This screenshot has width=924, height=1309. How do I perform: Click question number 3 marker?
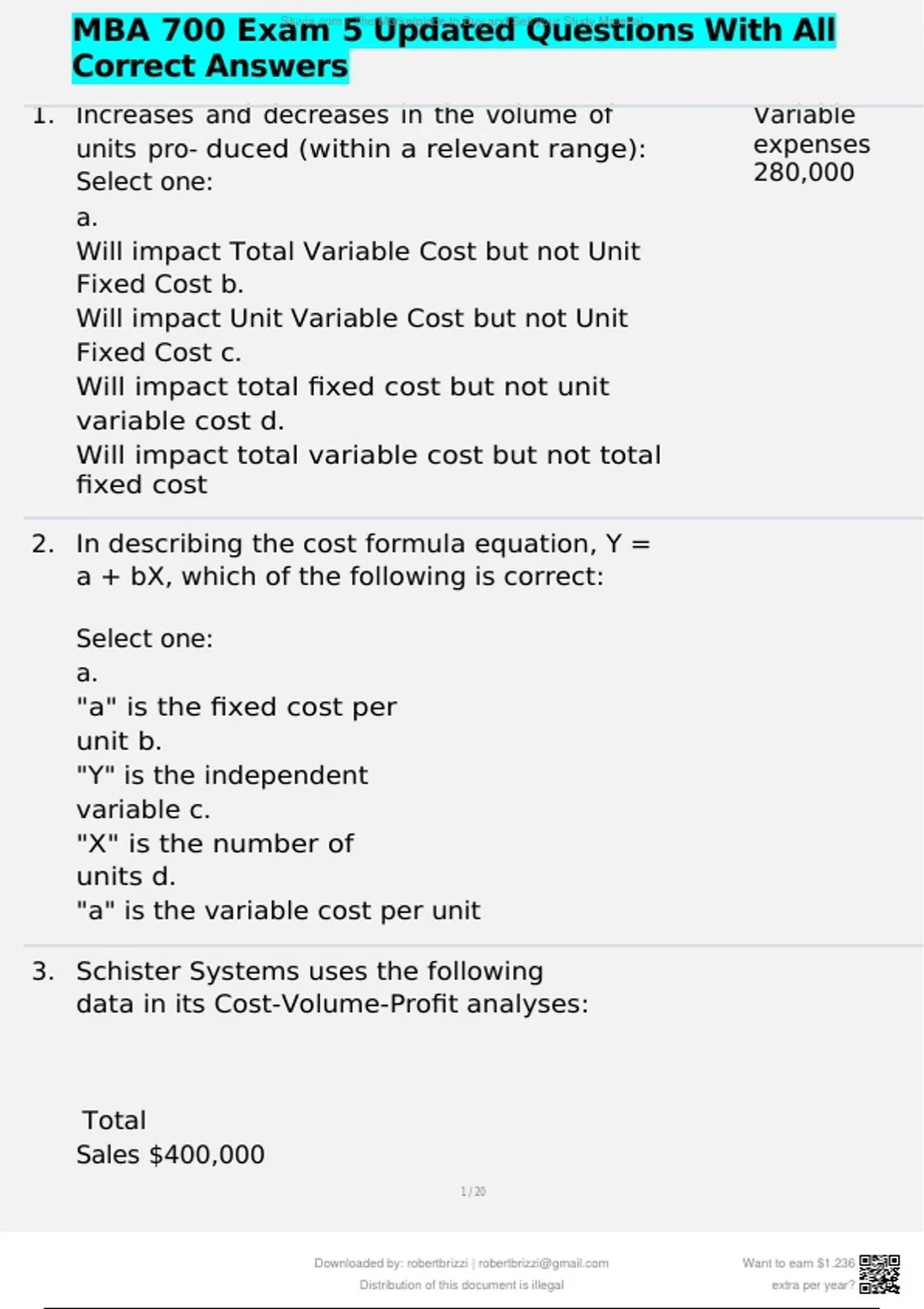click(x=43, y=972)
